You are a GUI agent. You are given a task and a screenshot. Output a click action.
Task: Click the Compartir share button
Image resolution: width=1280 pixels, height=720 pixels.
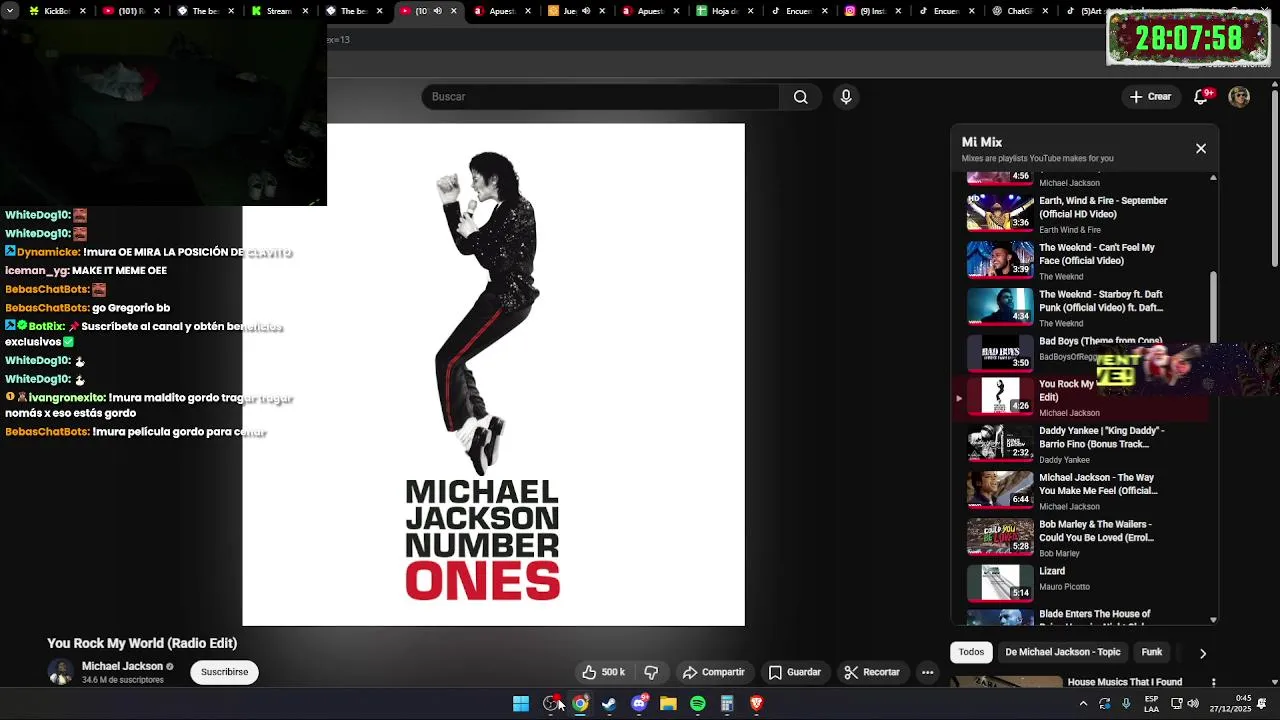pos(713,672)
